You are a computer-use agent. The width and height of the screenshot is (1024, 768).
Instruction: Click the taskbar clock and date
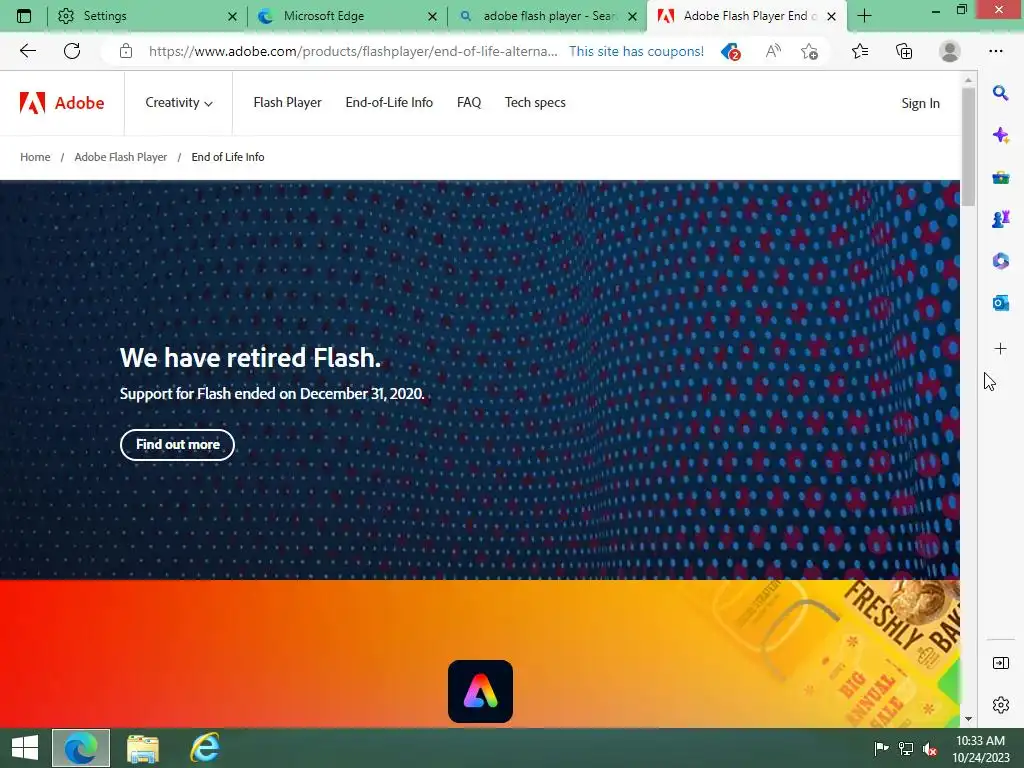[980, 748]
